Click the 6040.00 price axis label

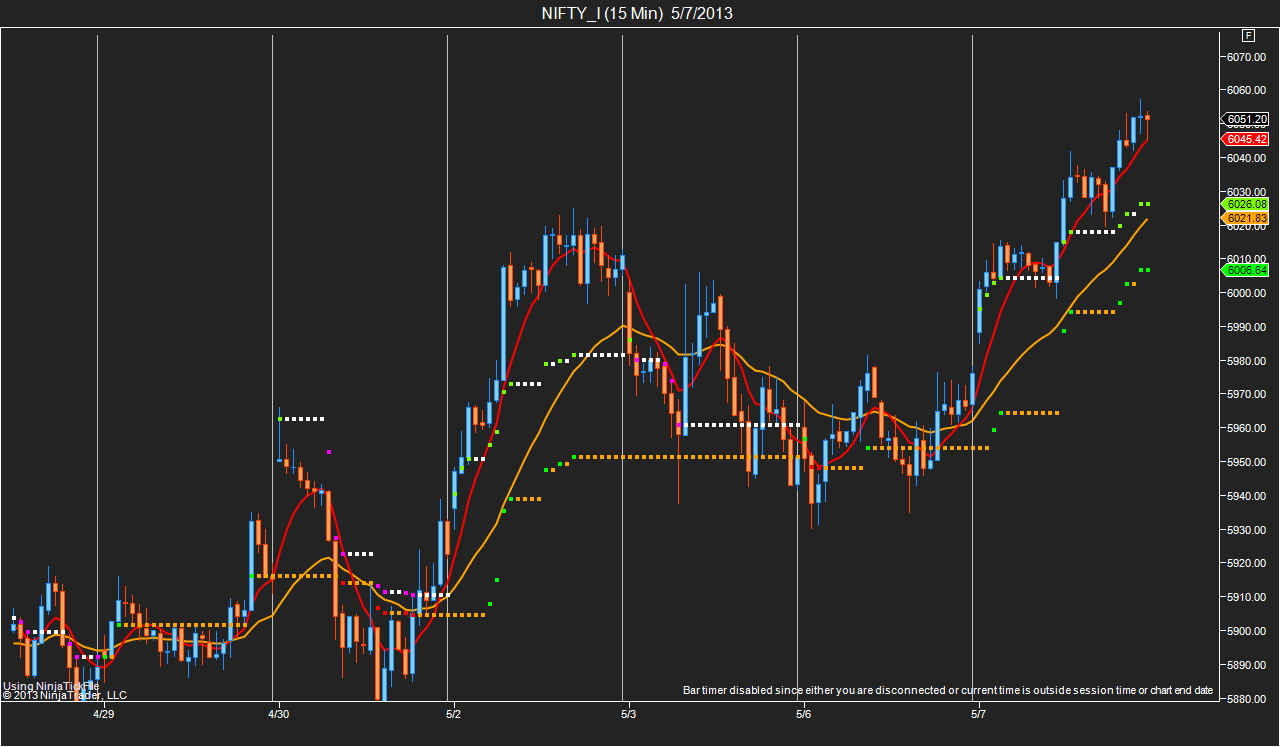click(x=1248, y=158)
